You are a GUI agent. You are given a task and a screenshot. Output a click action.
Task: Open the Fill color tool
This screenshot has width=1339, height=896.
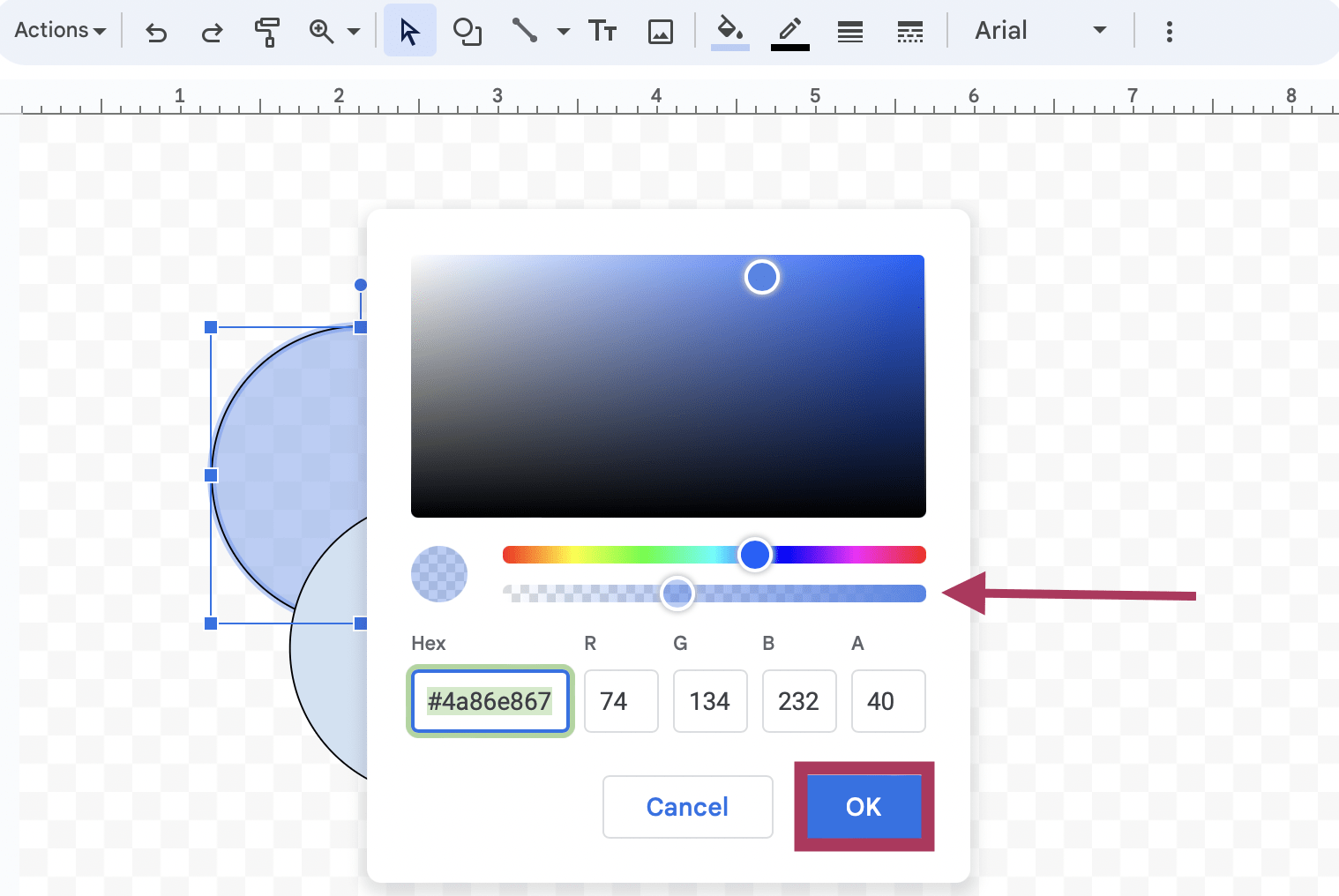point(729,30)
